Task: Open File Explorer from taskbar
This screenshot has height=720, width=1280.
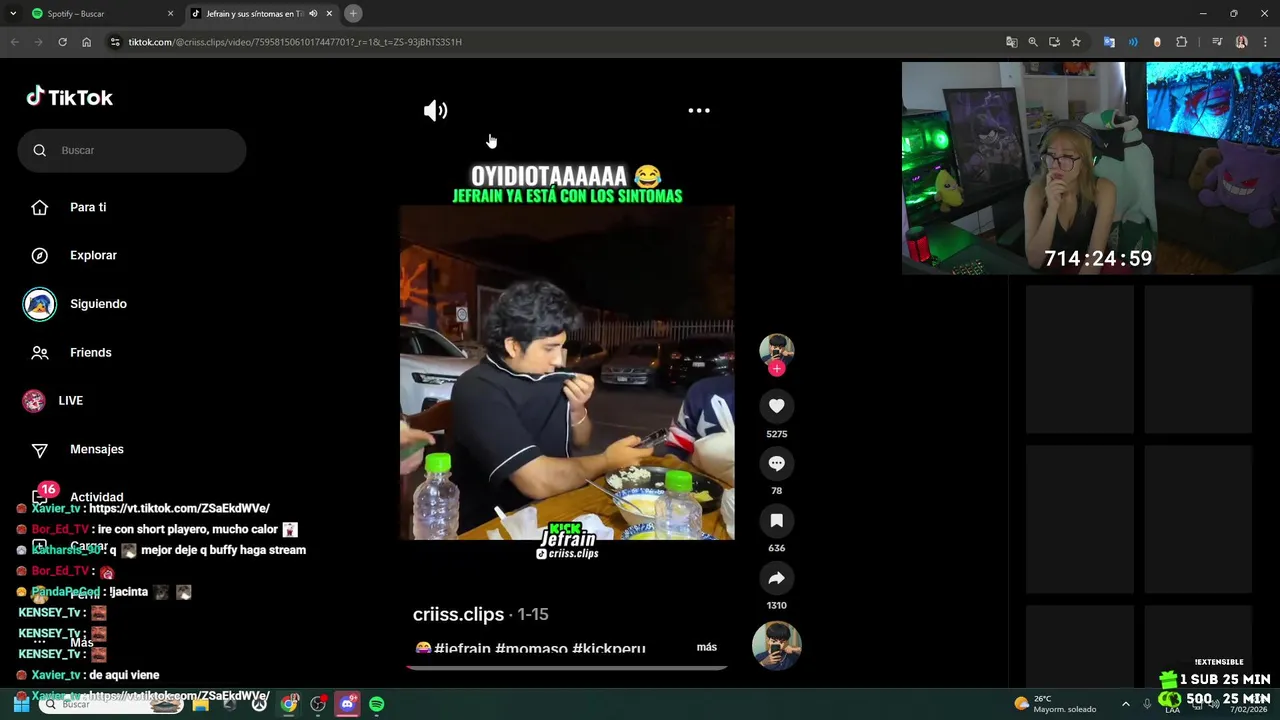Action: [200, 704]
